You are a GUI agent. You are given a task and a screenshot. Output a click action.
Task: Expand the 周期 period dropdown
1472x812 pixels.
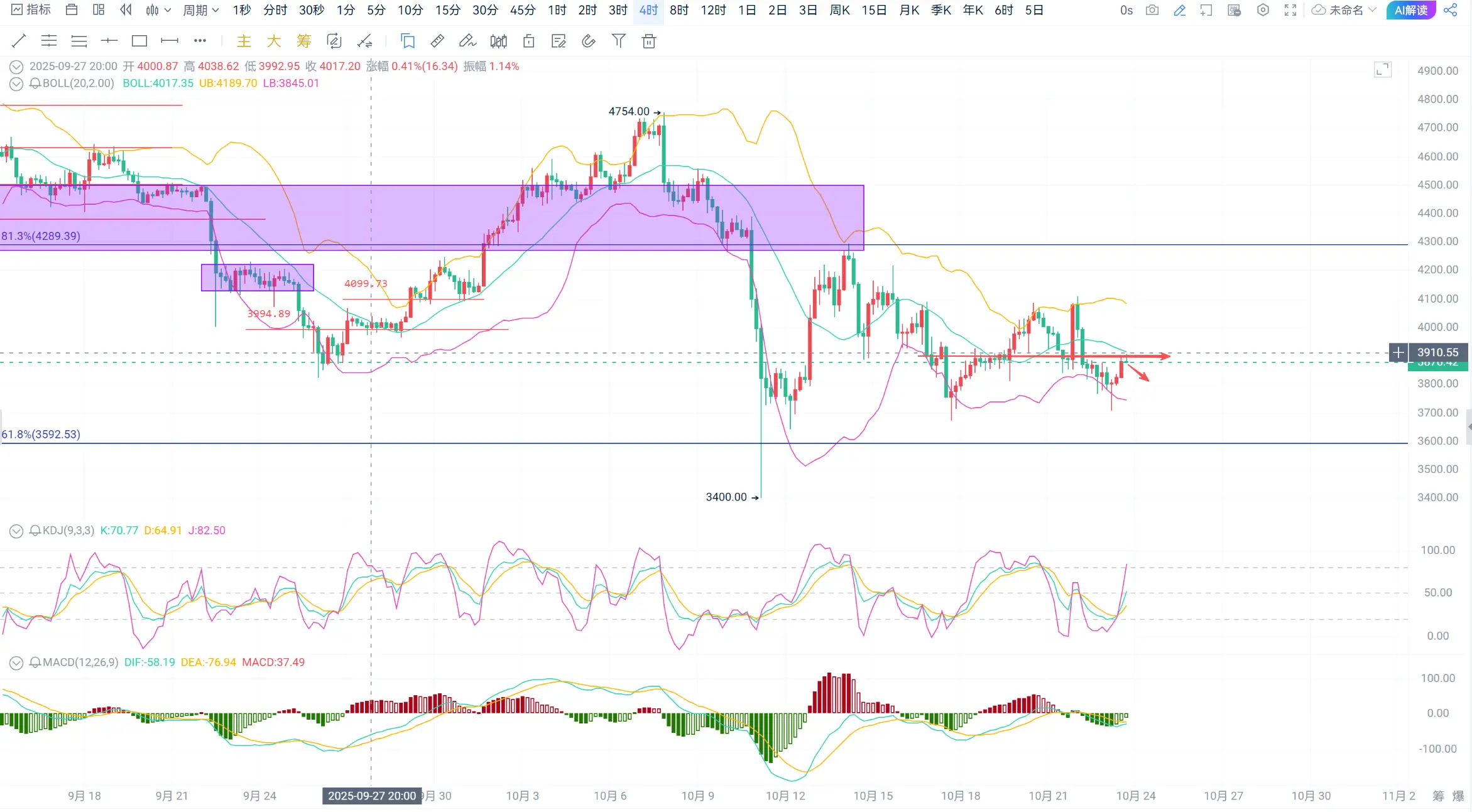tap(200, 10)
